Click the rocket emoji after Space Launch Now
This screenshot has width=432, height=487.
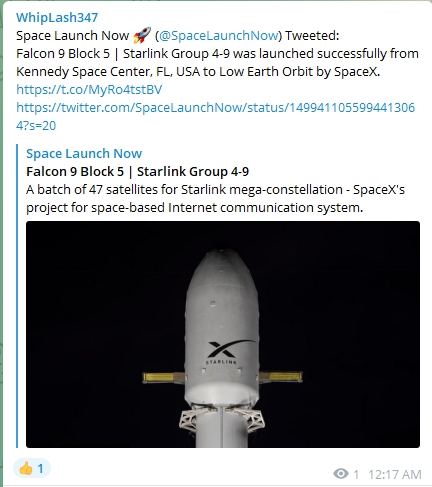(x=142, y=35)
